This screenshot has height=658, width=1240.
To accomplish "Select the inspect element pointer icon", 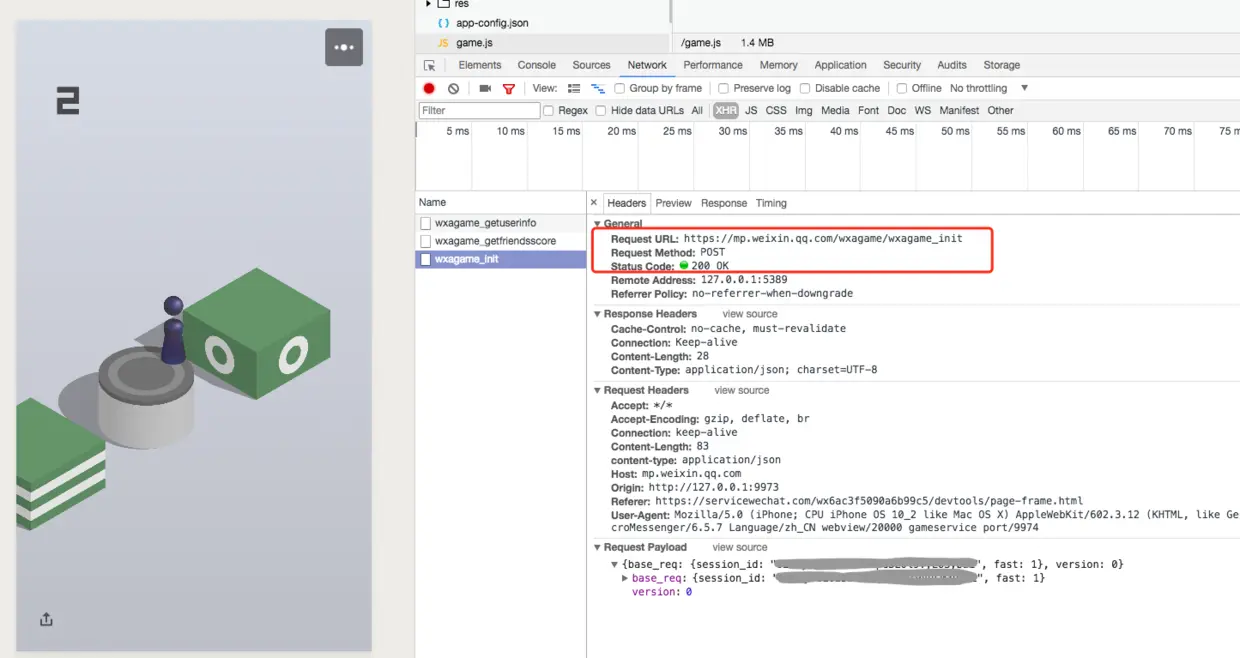I will [x=430, y=65].
